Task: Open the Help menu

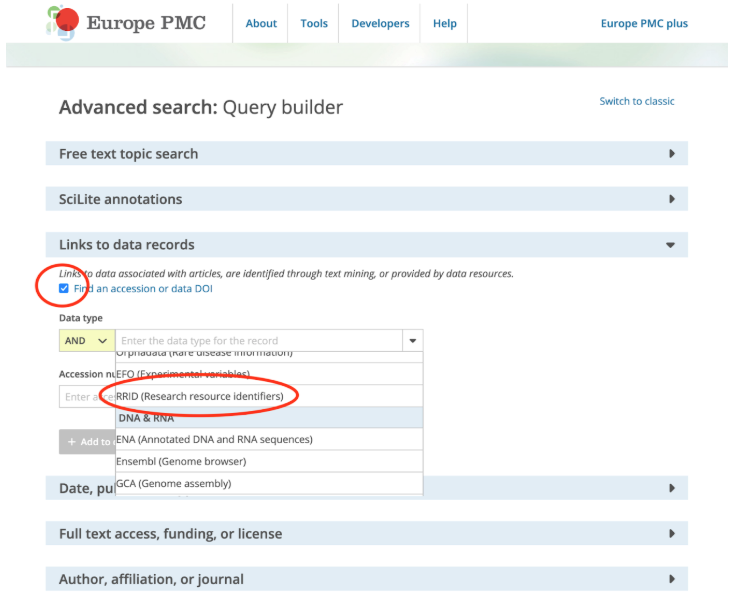Action: click(x=444, y=23)
